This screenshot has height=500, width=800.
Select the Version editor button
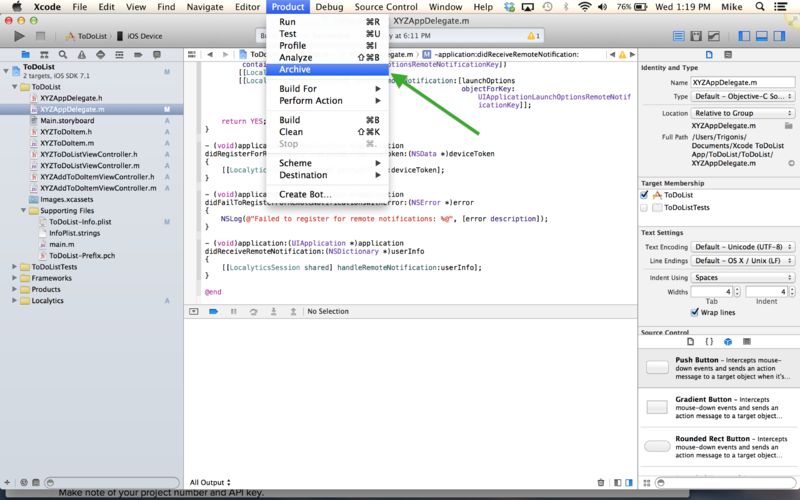[714, 36]
